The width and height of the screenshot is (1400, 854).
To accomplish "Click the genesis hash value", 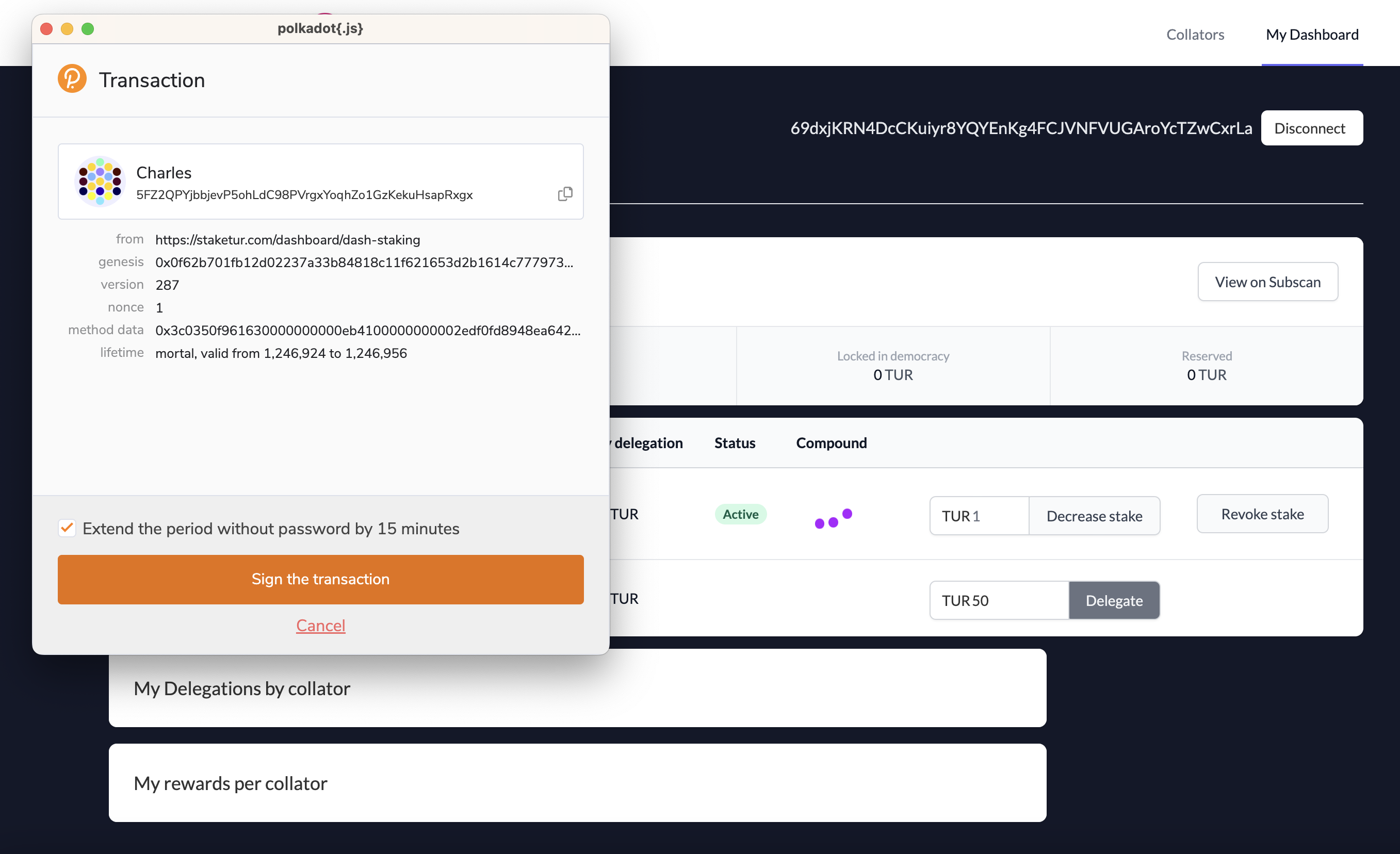I will pyautogui.click(x=364, y=262).
